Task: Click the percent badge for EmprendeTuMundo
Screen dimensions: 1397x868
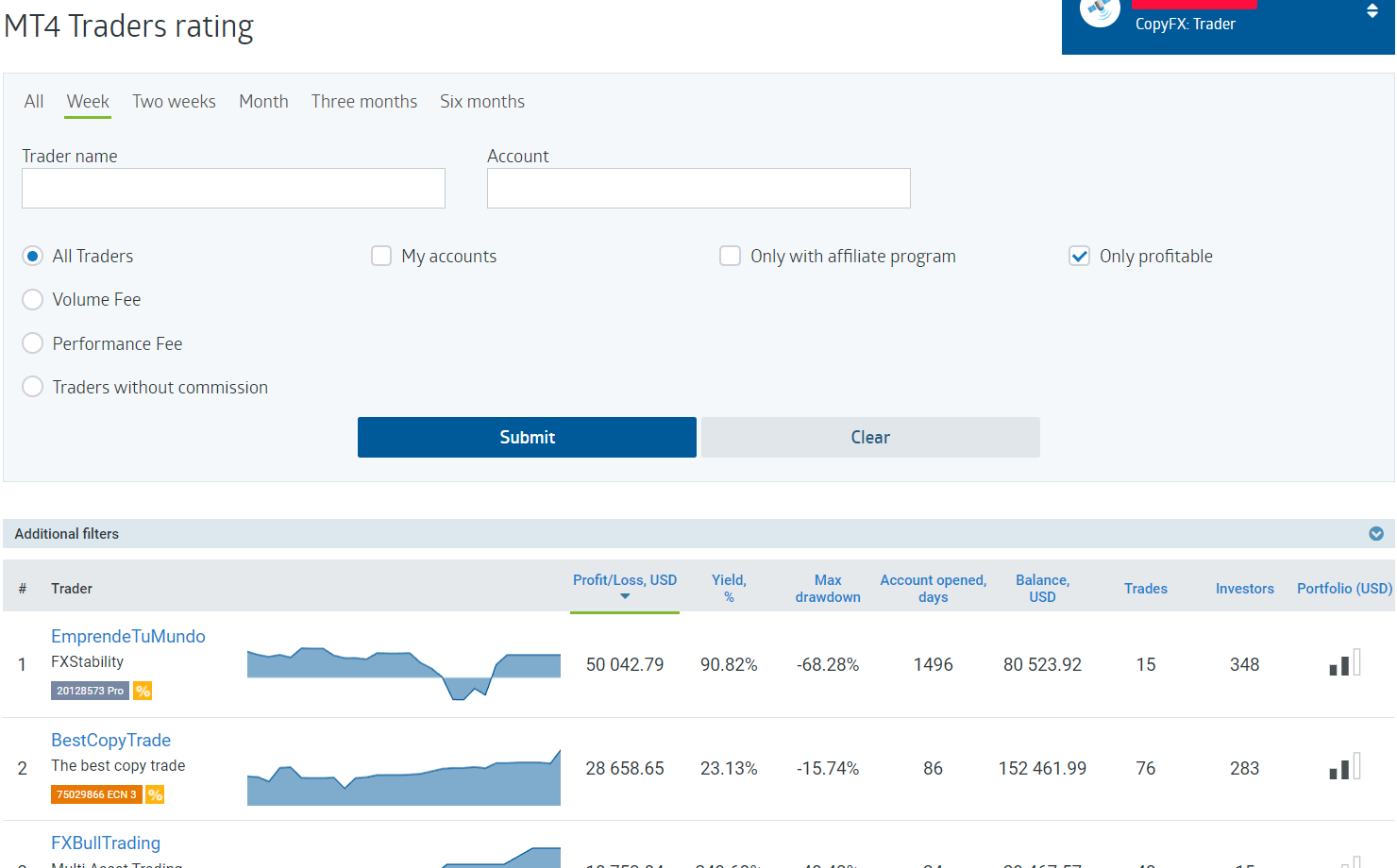Action: [x=143, y=691]
